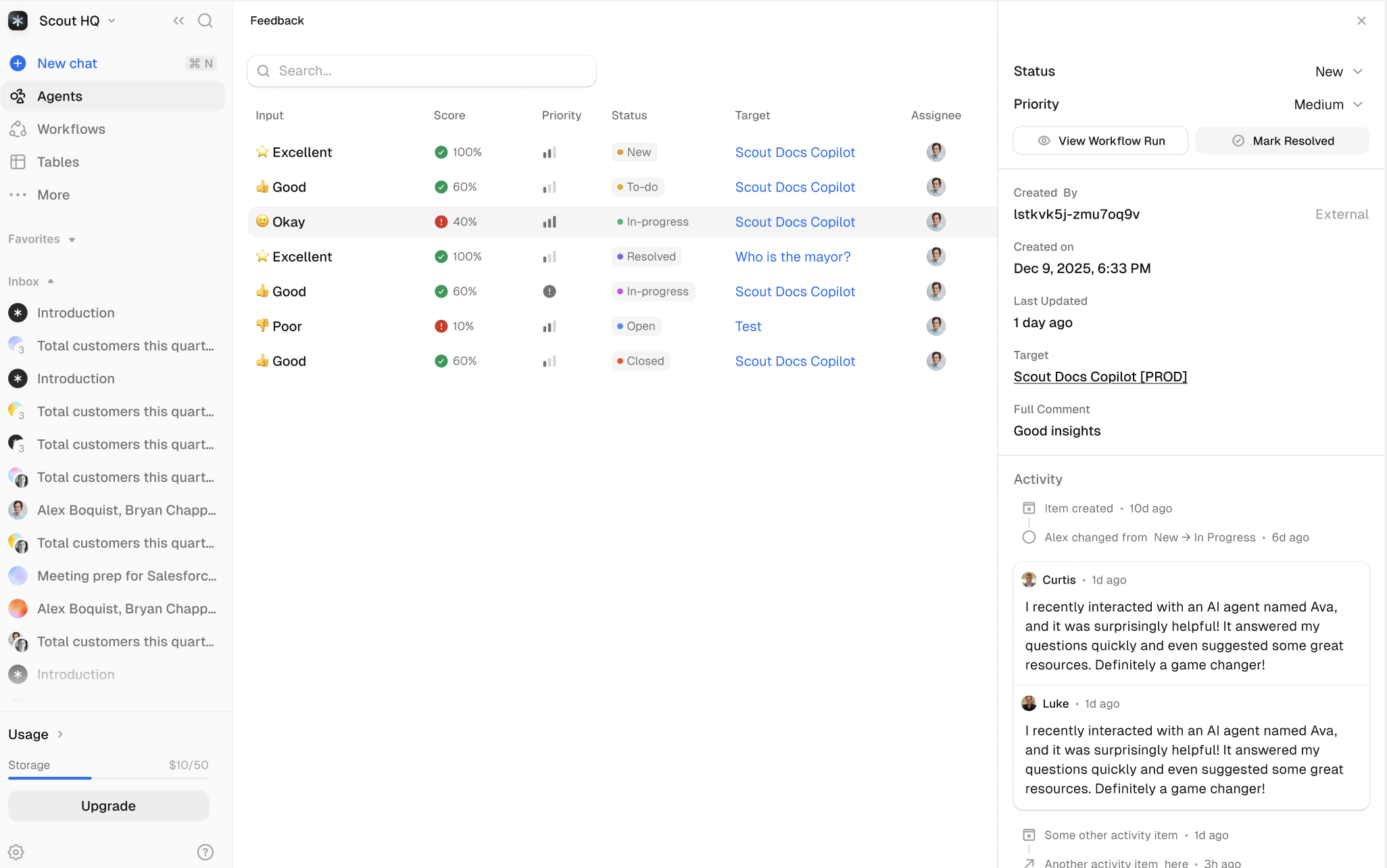Open Workflows from the sidebar
1387x868 pixels.
pyautogui.click(x=70, y=128)
